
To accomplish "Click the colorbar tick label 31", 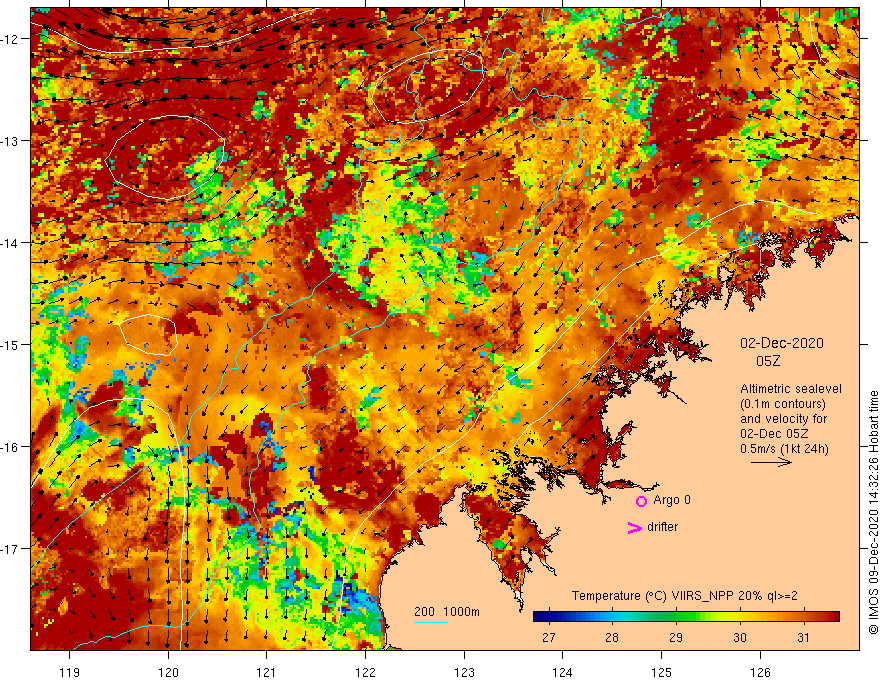I will [803, 637].
